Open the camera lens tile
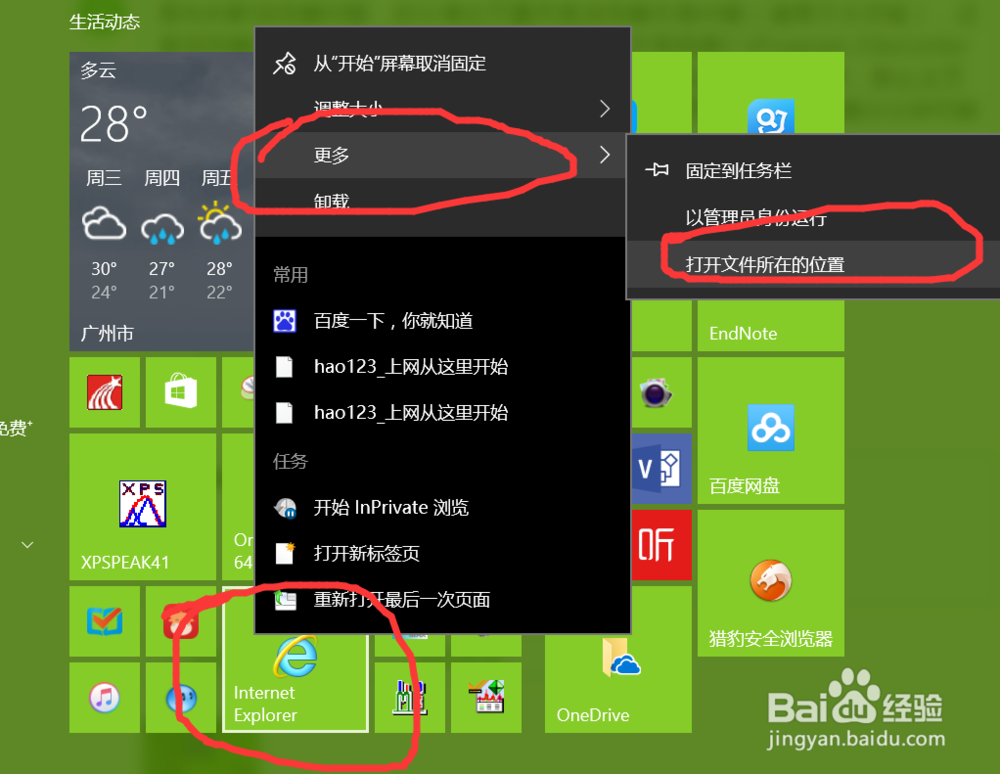 click(x=661, y=392)
